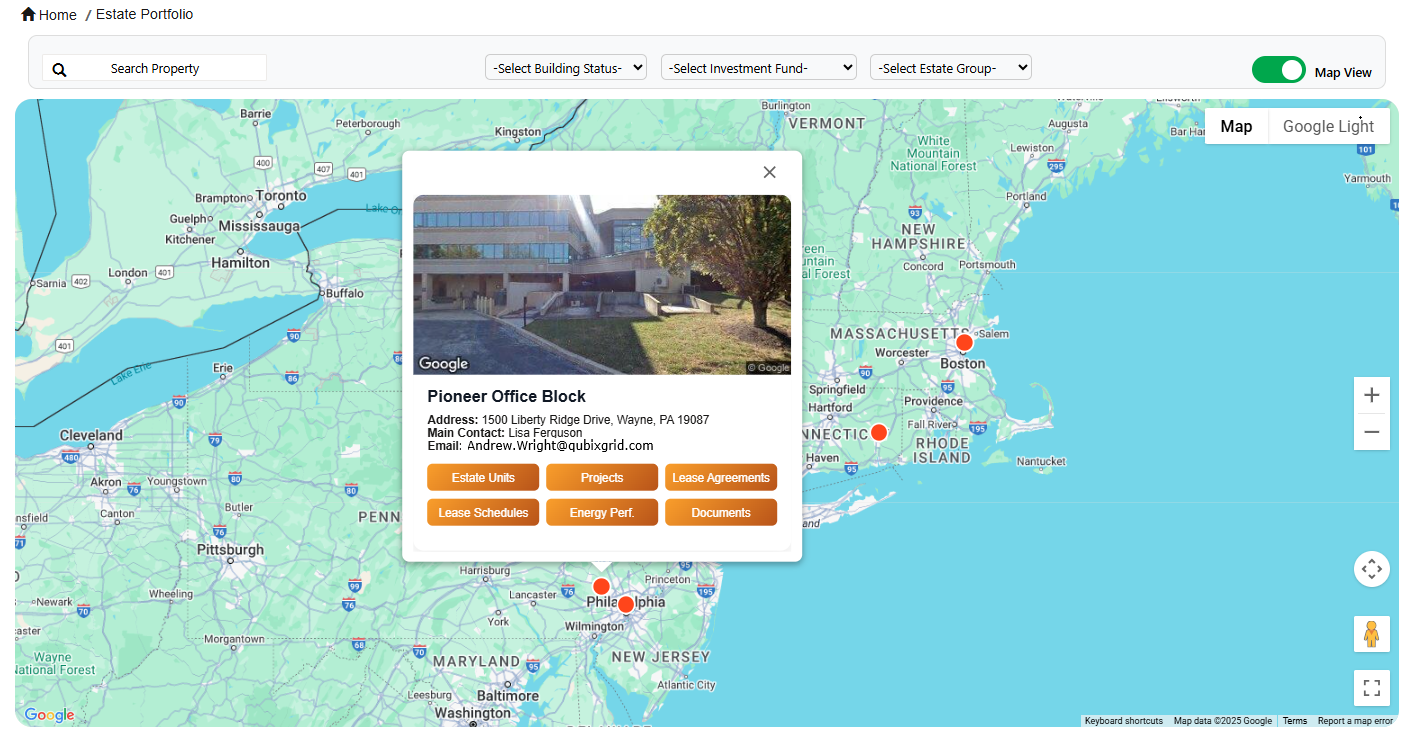This screenshot has height=744, width=1417.
Task: Expand the Select Estate Group dropdown
Action: coord(950,67)
